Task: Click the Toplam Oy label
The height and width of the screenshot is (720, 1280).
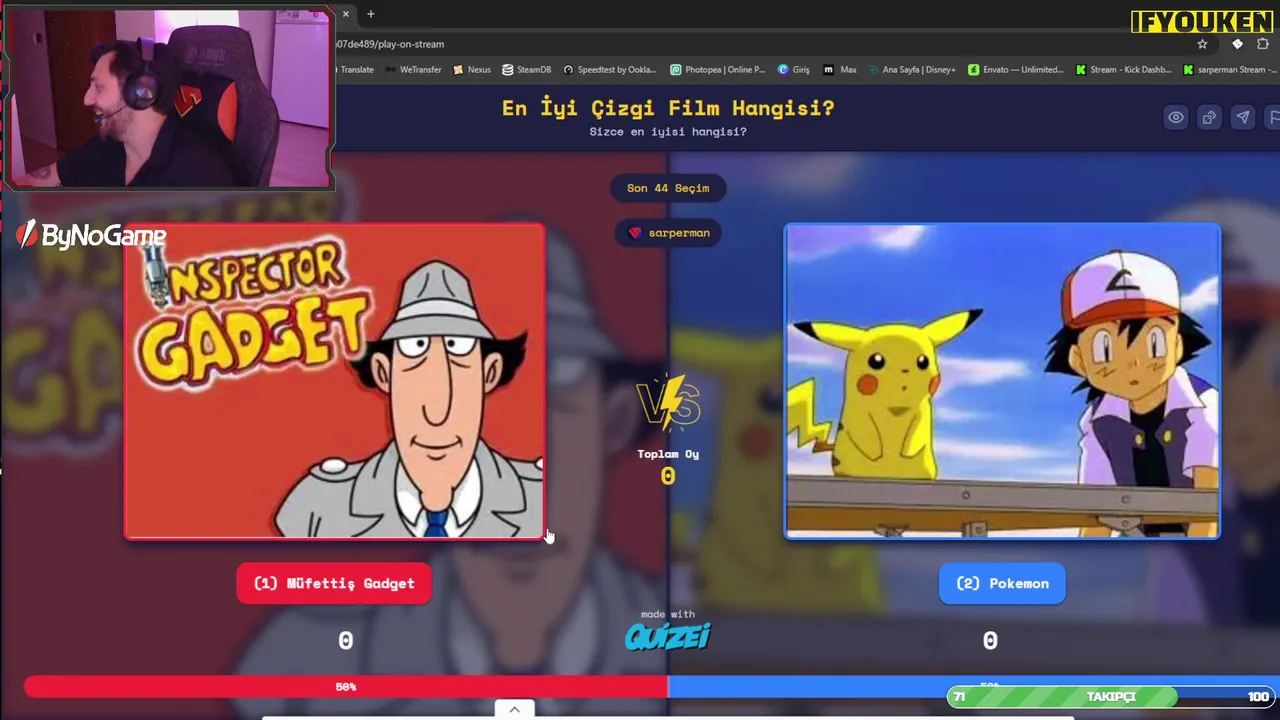Action: tap(668, 454)
